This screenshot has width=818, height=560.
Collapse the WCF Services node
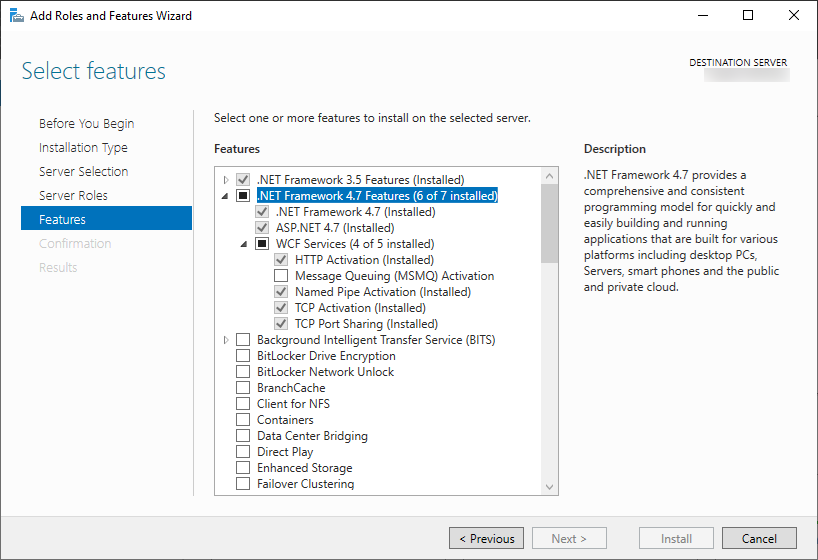point(244,244)
